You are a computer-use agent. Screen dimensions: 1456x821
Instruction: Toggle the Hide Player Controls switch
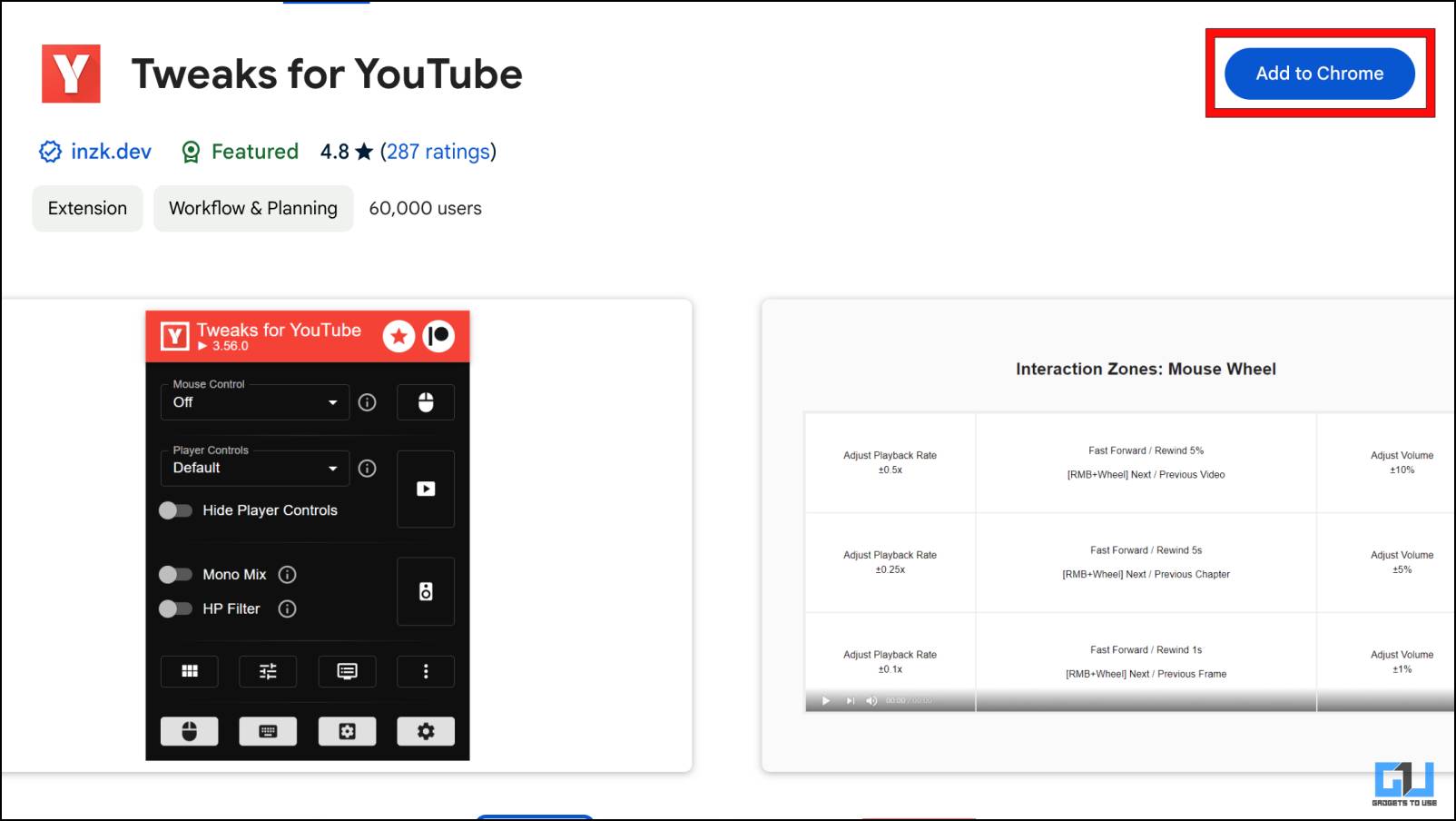point(175,510)
